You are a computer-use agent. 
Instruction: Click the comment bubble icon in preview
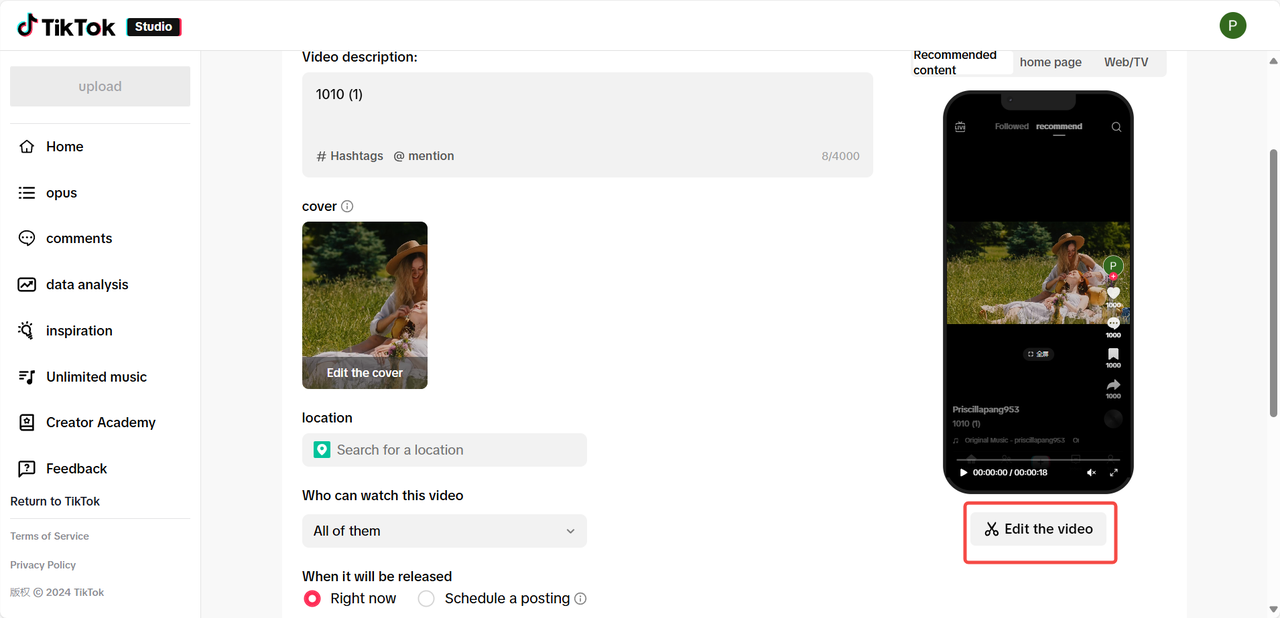(1113, 323)
